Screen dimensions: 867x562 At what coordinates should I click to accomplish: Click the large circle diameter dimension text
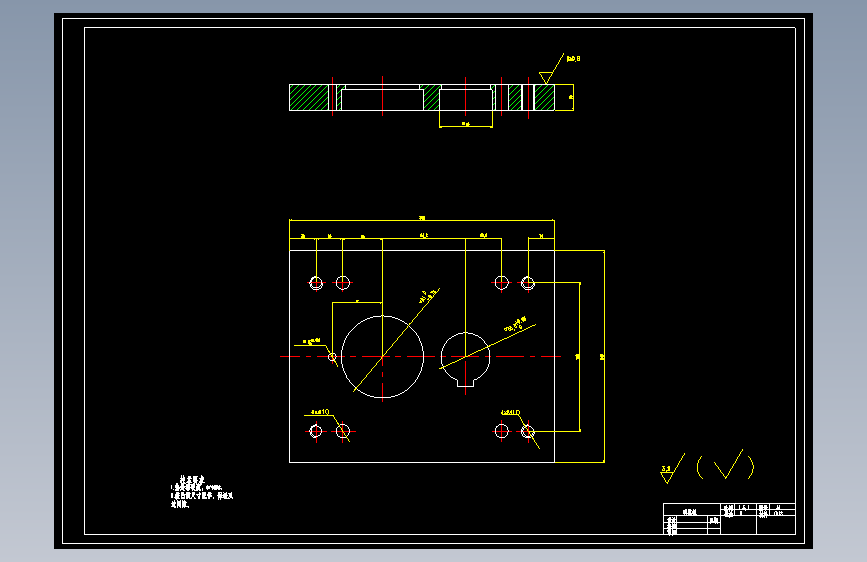coord(427,296)
